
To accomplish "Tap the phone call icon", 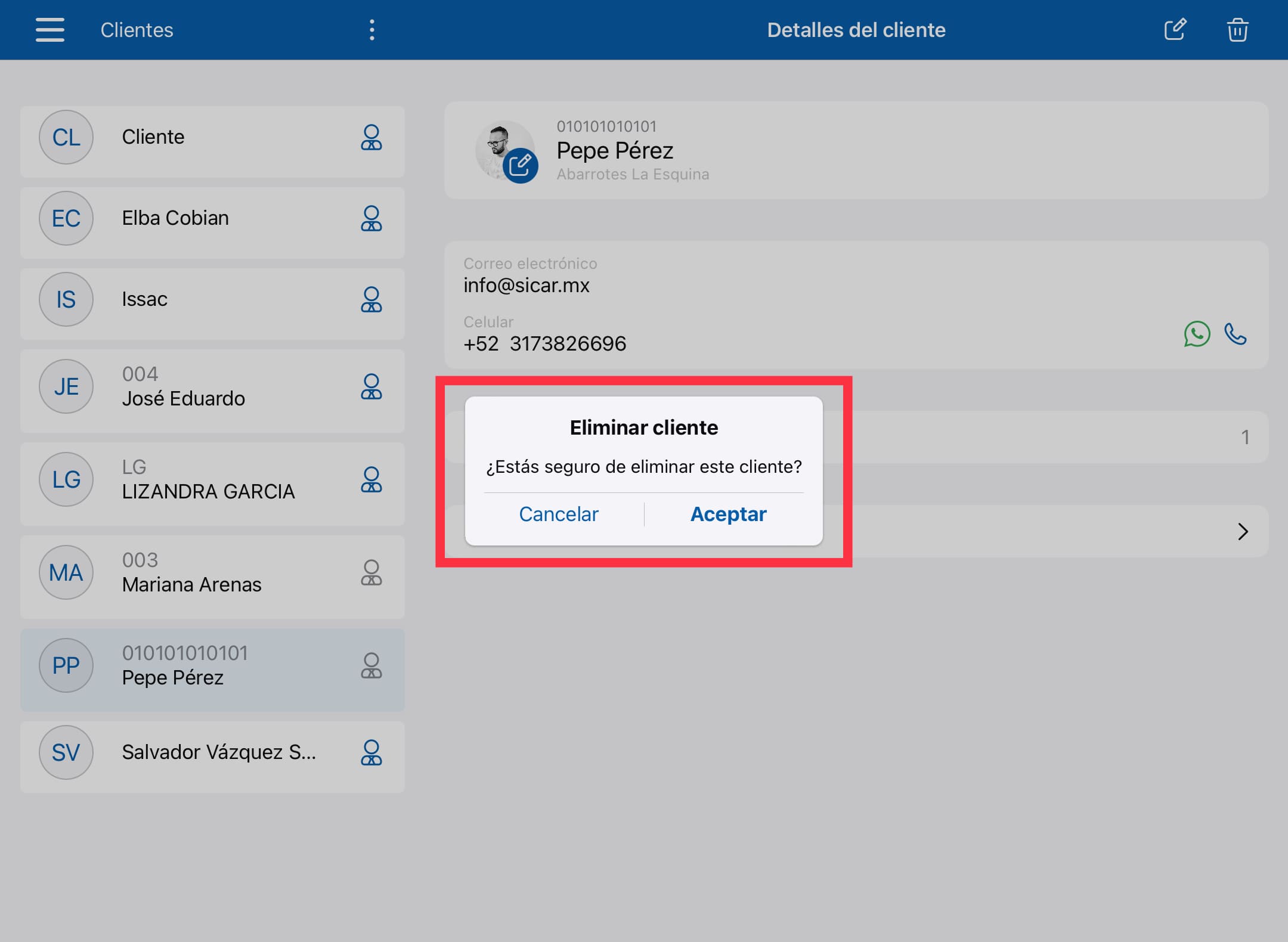I will 1235,334.
